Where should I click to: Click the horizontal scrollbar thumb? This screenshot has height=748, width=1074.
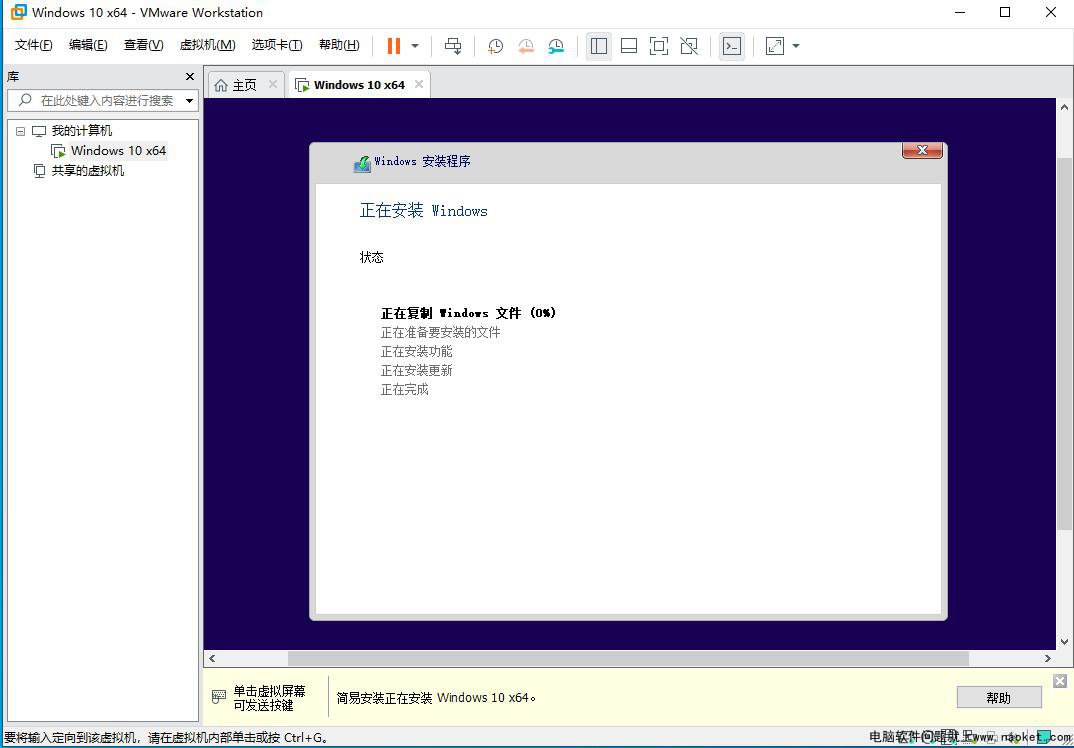[628, 658]
